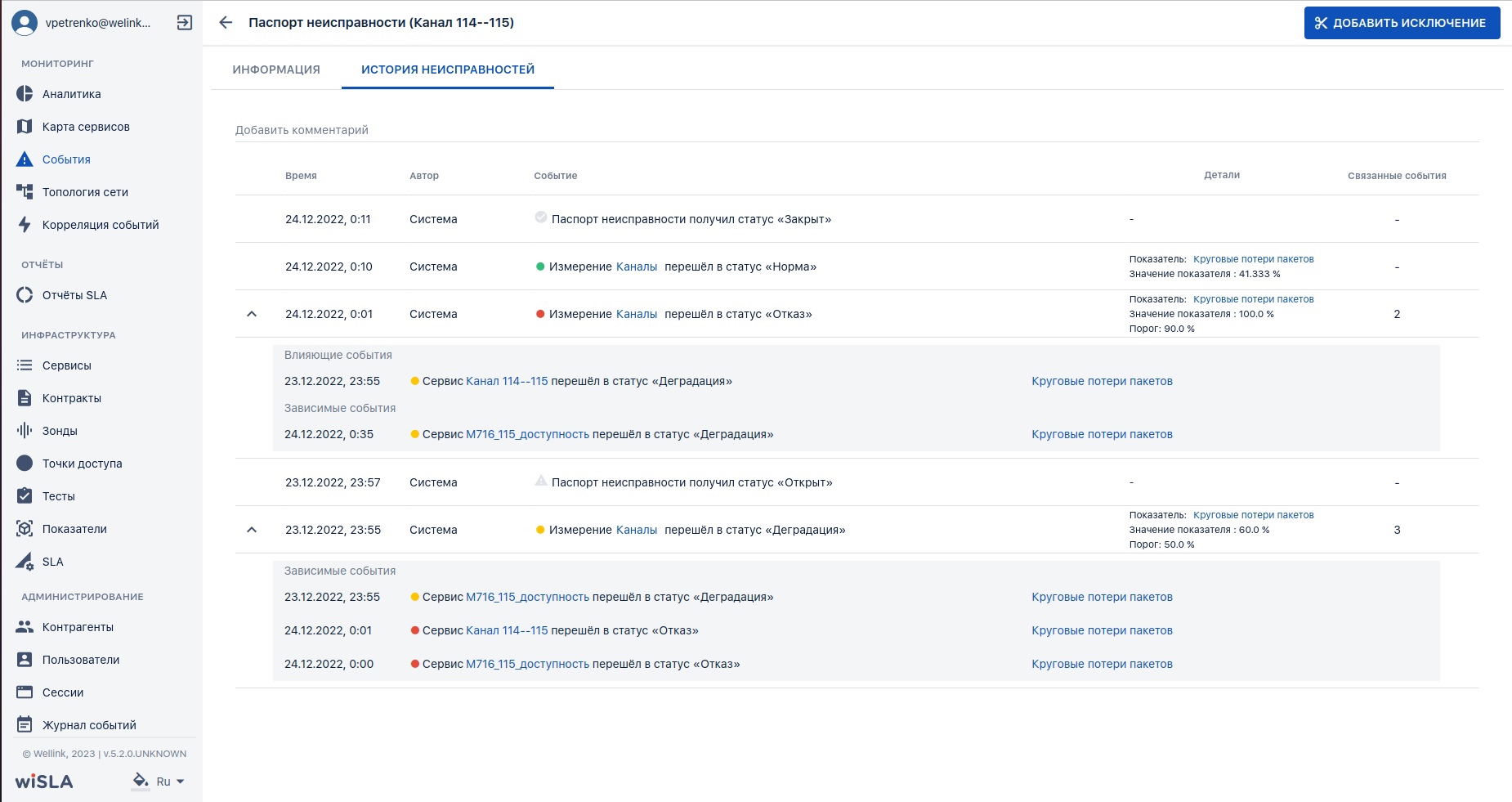This screenshot has height=802, width=1512.
Task: Click the Порог: 90.0 % text
Action: click(1161, 329)
